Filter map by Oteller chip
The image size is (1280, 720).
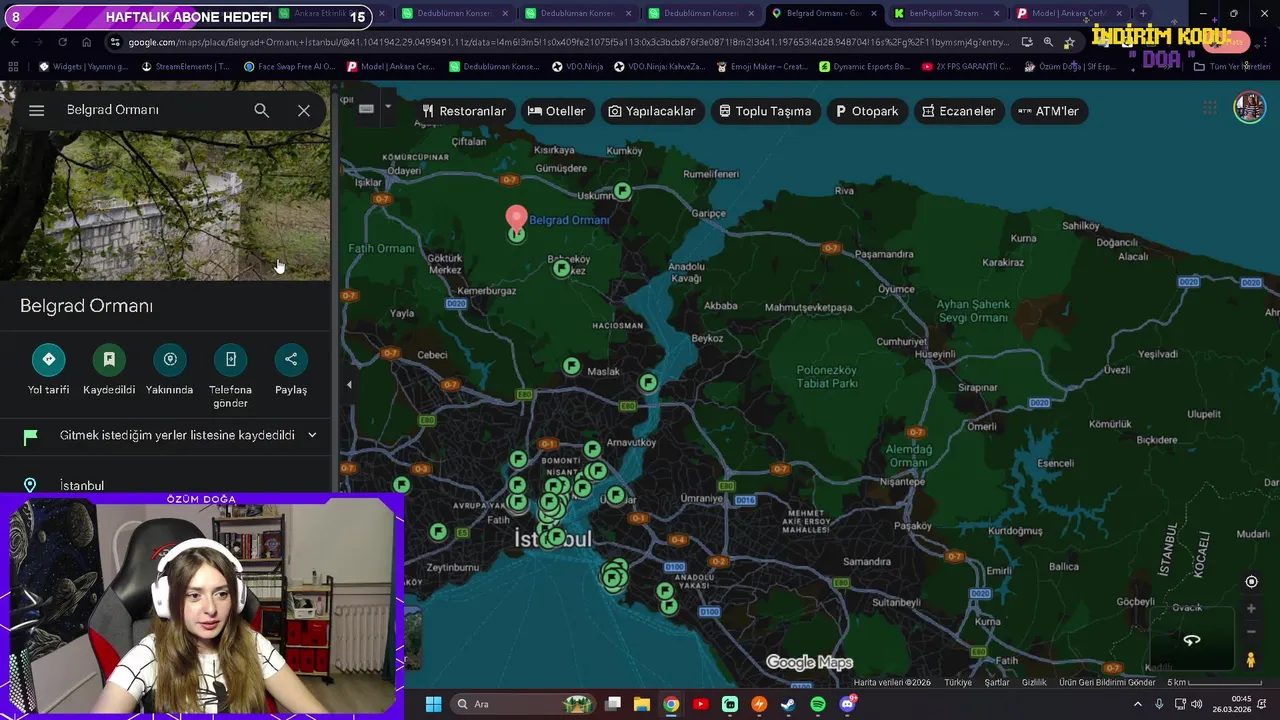click(556, 111)
